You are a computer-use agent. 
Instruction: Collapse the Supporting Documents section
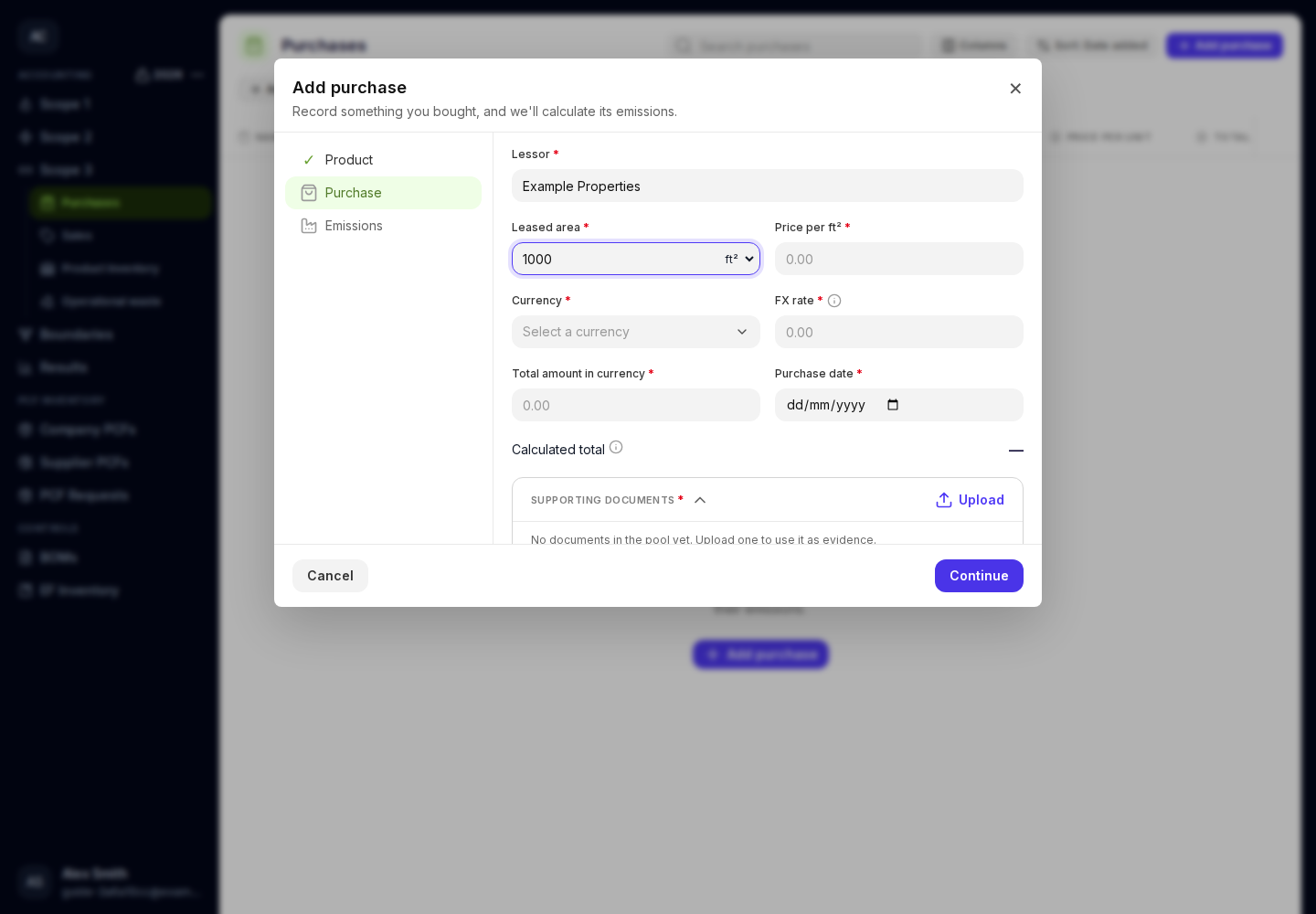coord(700,500)
